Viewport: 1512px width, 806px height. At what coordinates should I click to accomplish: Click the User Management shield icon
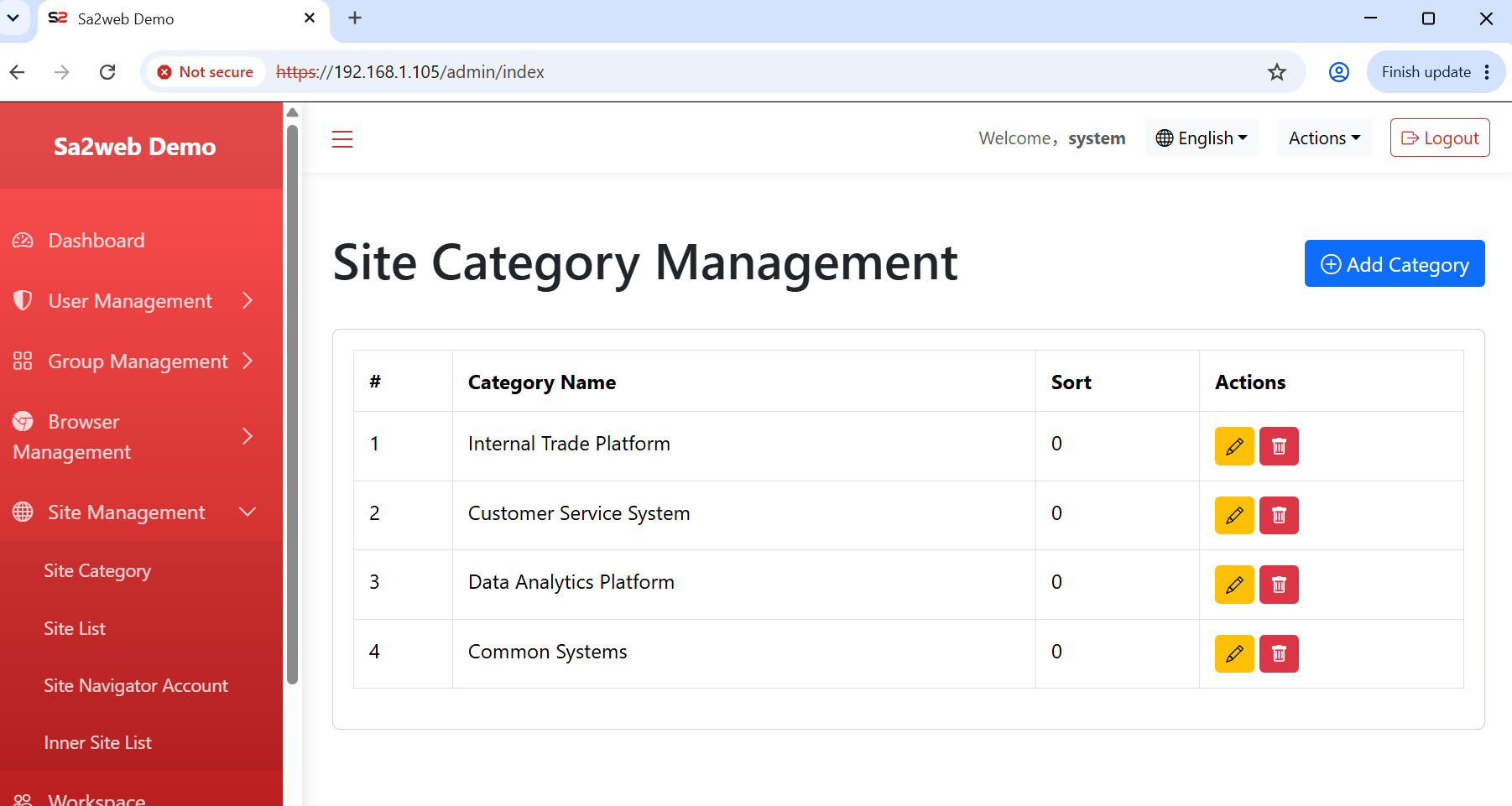click(x=23, y=300)
